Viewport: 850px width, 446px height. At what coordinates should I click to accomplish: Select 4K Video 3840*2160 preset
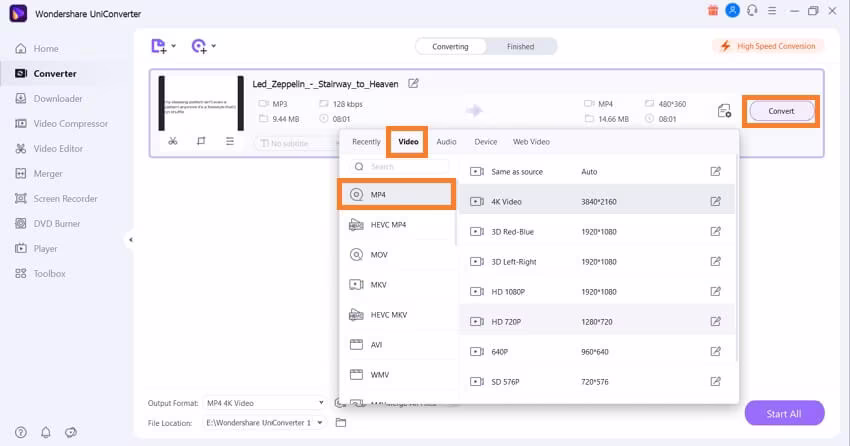click(596, 202)
